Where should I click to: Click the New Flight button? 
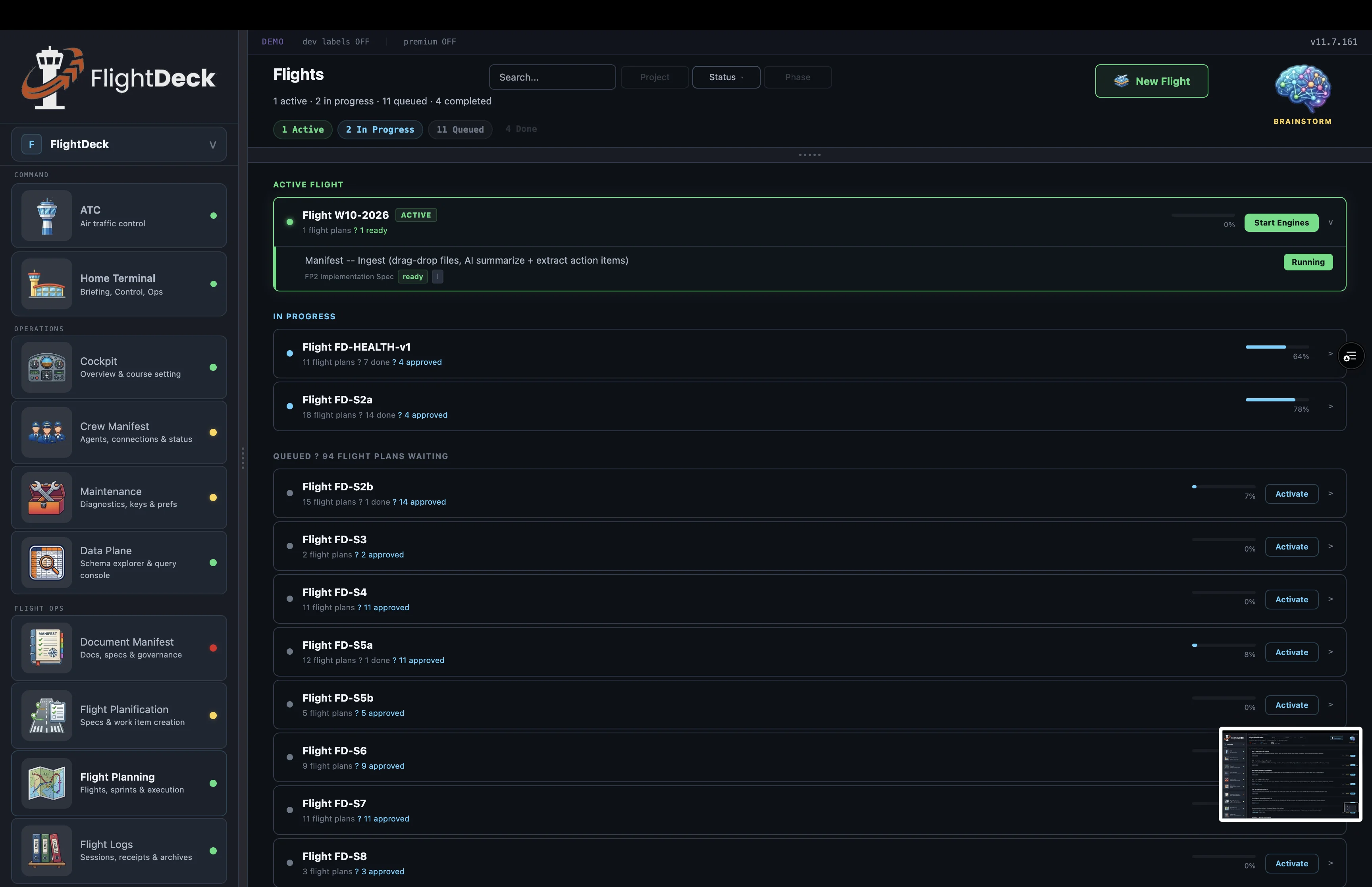click(1151, 81)
